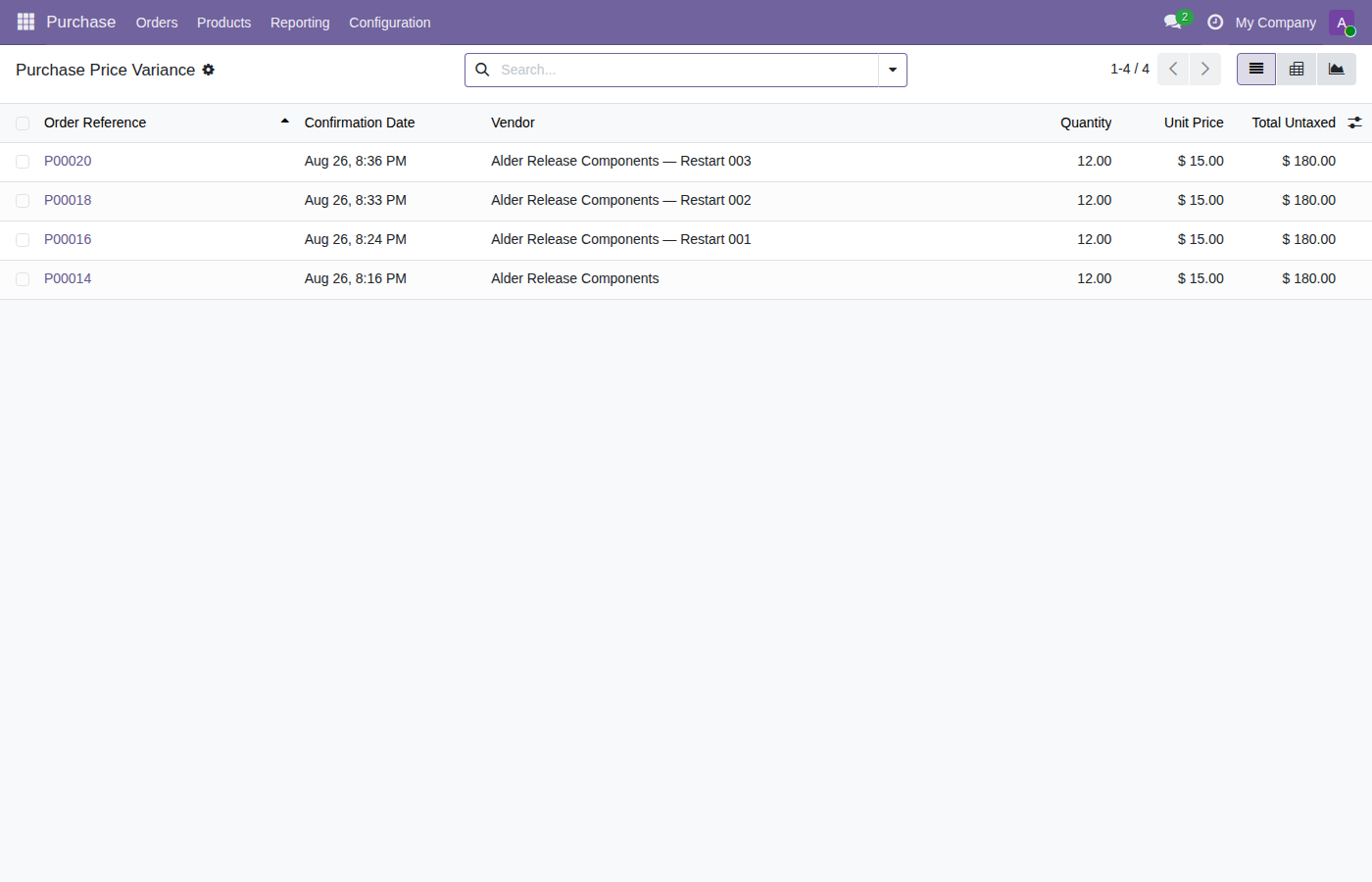Go to next page arrow
This screenshot has width=1372, height=882.
(x=1205, y=69)
